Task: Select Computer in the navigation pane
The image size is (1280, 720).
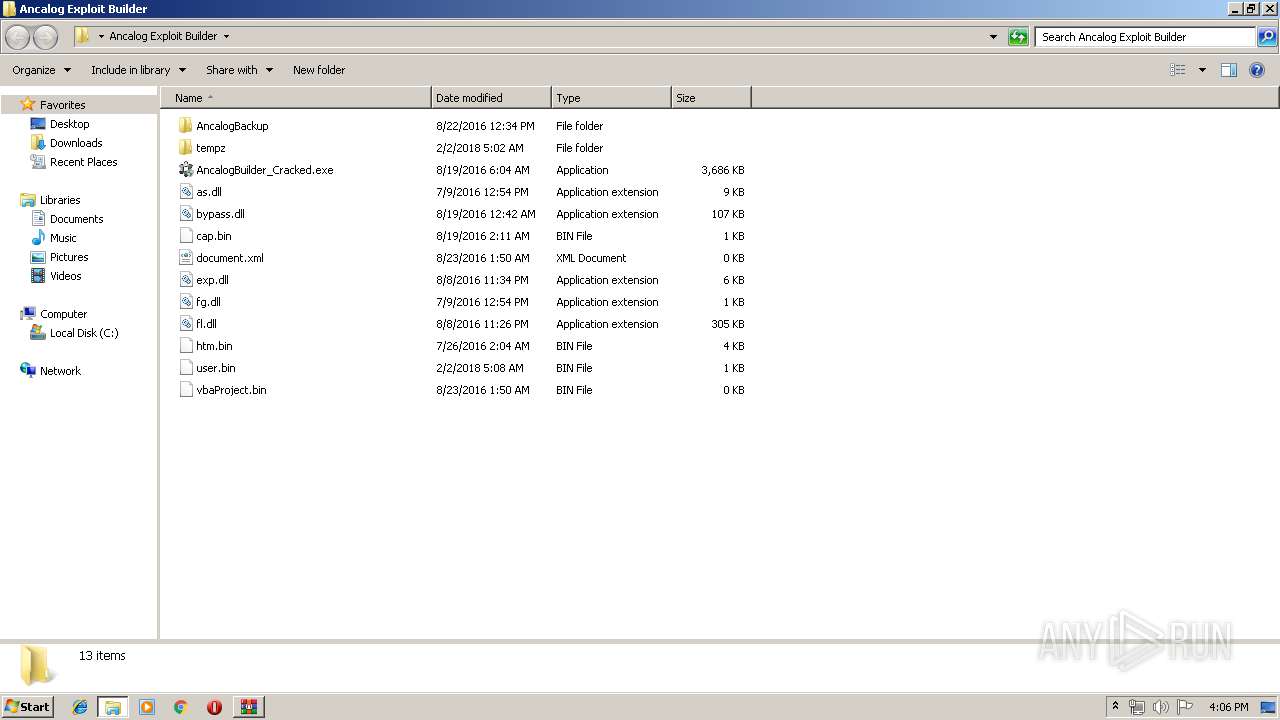Action: (63, 314)
